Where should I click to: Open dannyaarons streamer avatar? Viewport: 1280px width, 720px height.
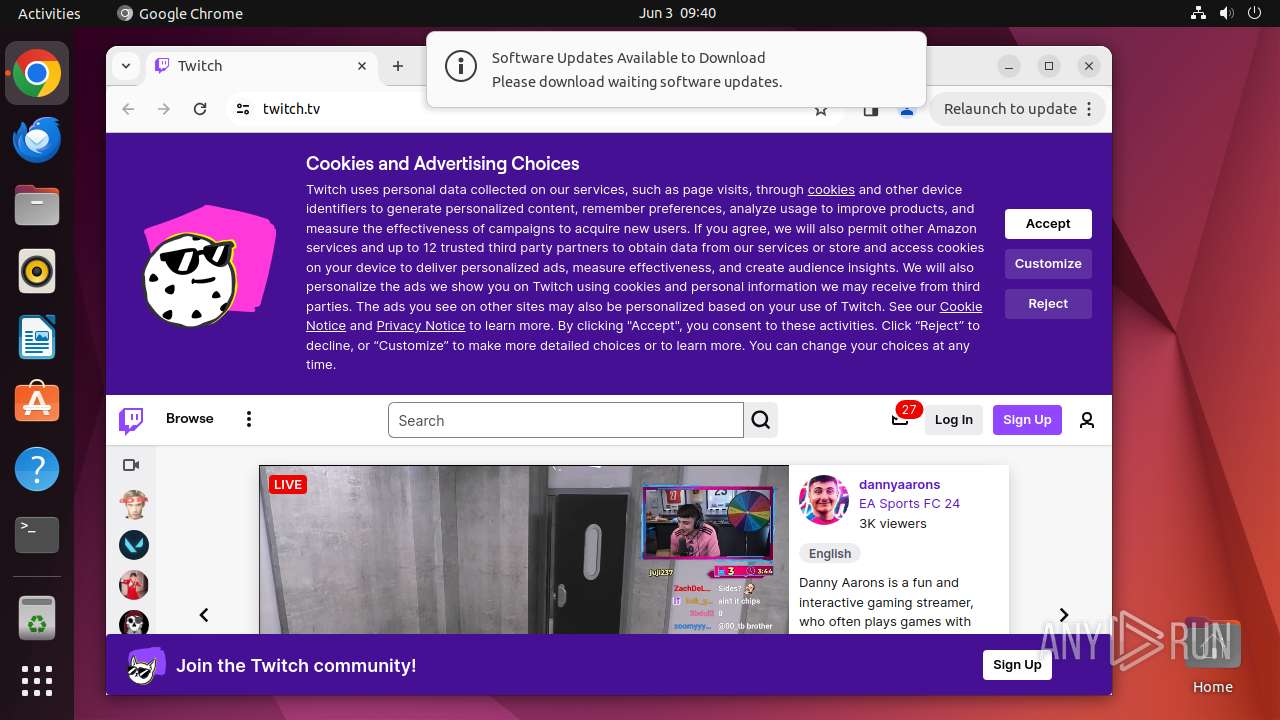click(824, 499)
